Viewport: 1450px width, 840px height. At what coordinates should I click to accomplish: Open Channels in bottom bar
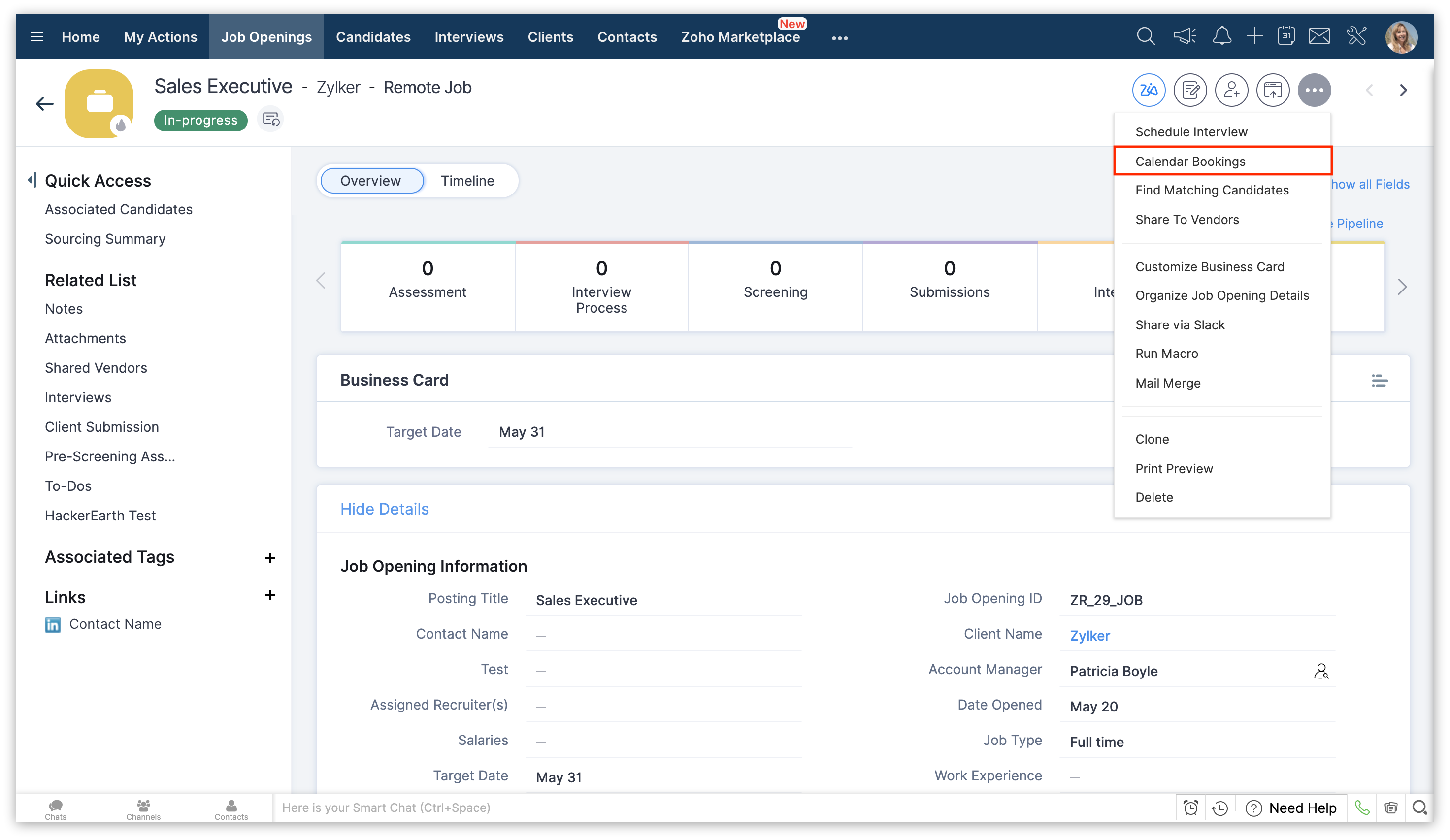143,809
